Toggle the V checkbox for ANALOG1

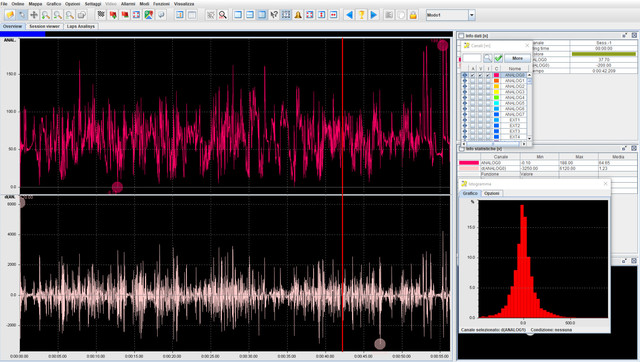click(480, 81)
